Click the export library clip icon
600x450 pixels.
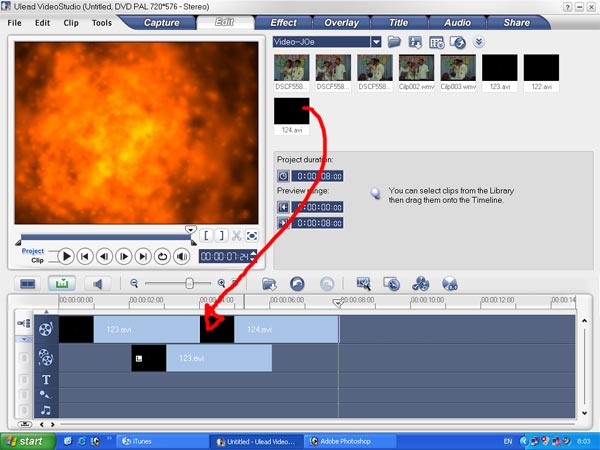tap(415, 42)
